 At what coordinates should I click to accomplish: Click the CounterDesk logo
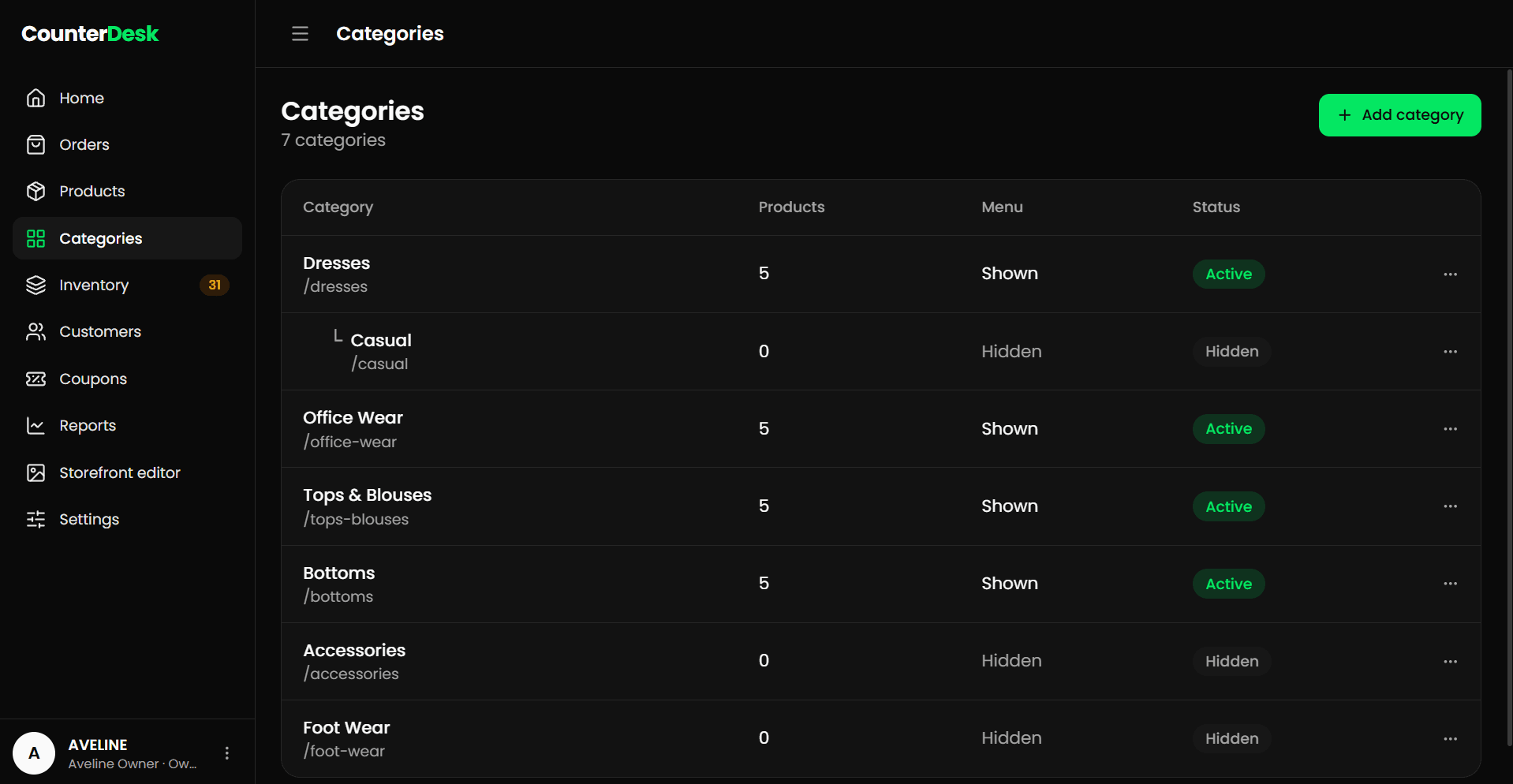90,33
